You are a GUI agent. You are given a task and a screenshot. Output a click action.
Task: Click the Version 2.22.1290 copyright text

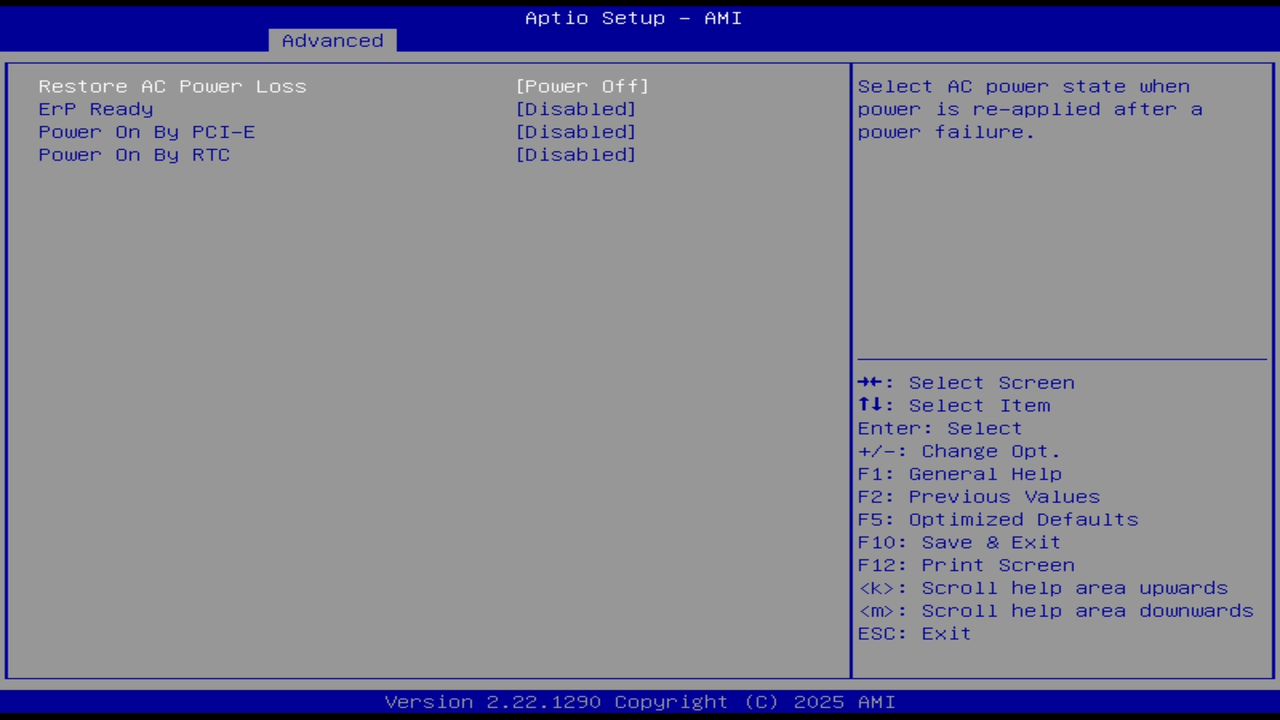tap(640, 701)
